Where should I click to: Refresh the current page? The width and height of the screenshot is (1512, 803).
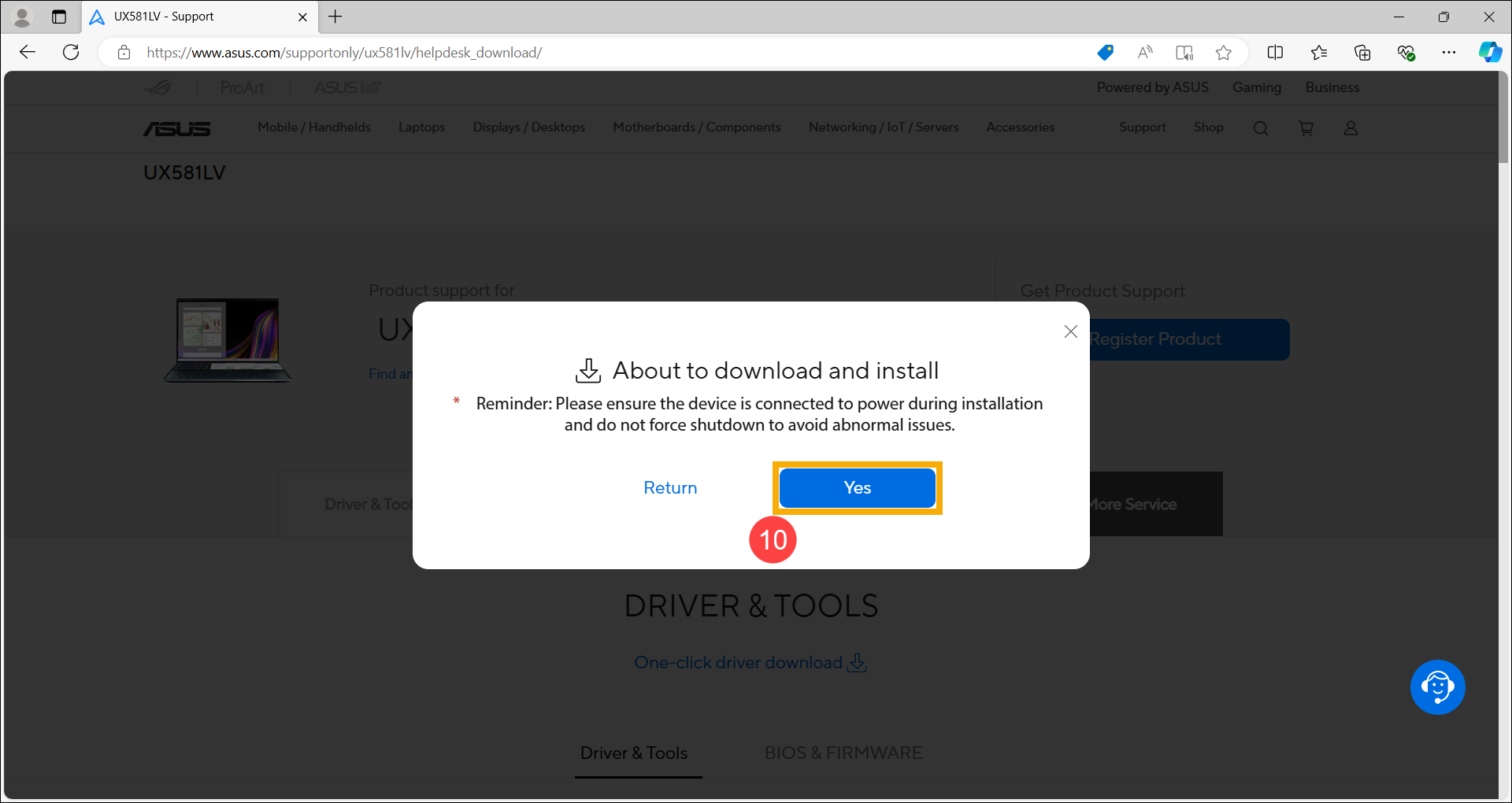click(71, 53)
